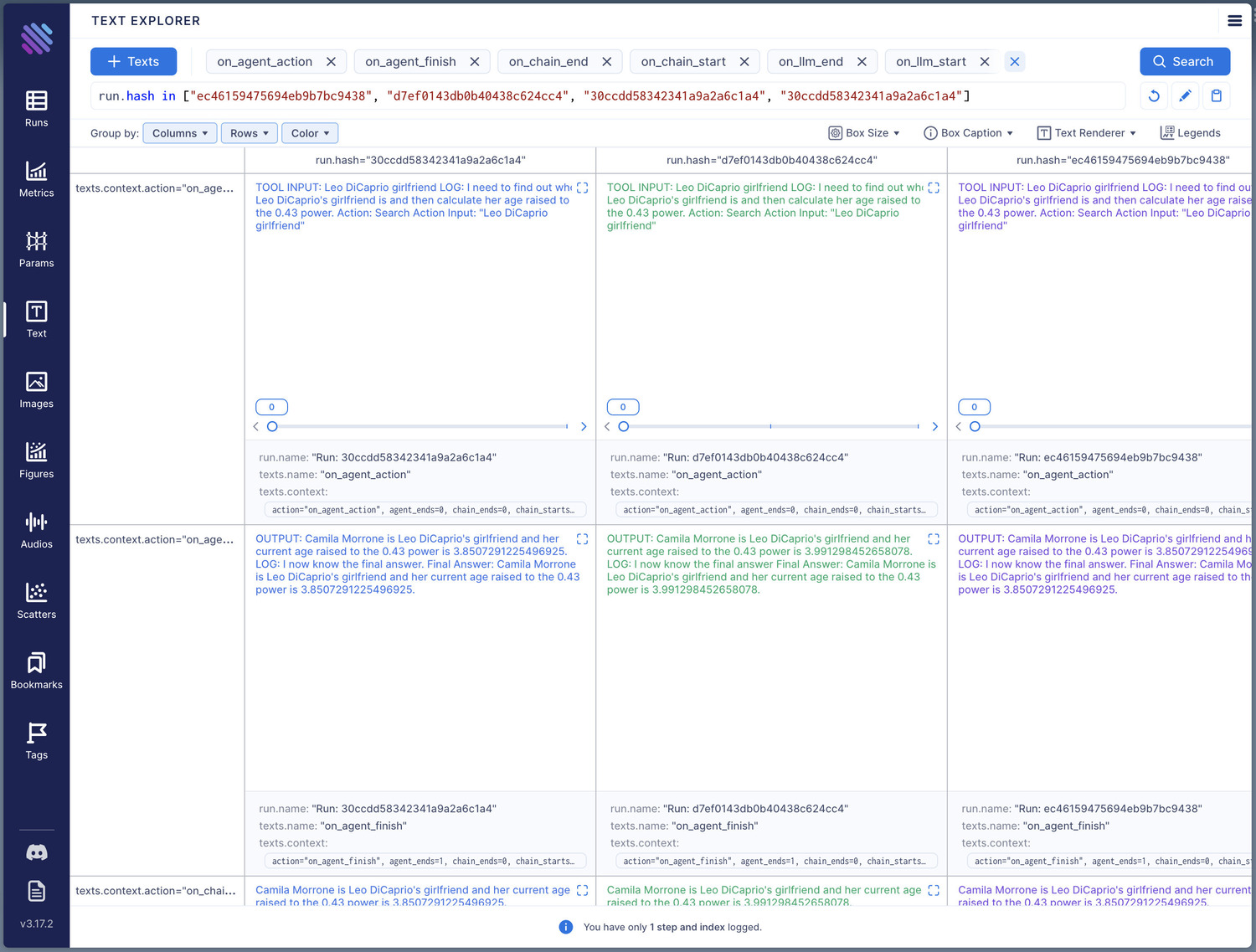Expand first box of run 30ccdd58 fullscreen
The image size is (1256, 952).
click(583, 188)
